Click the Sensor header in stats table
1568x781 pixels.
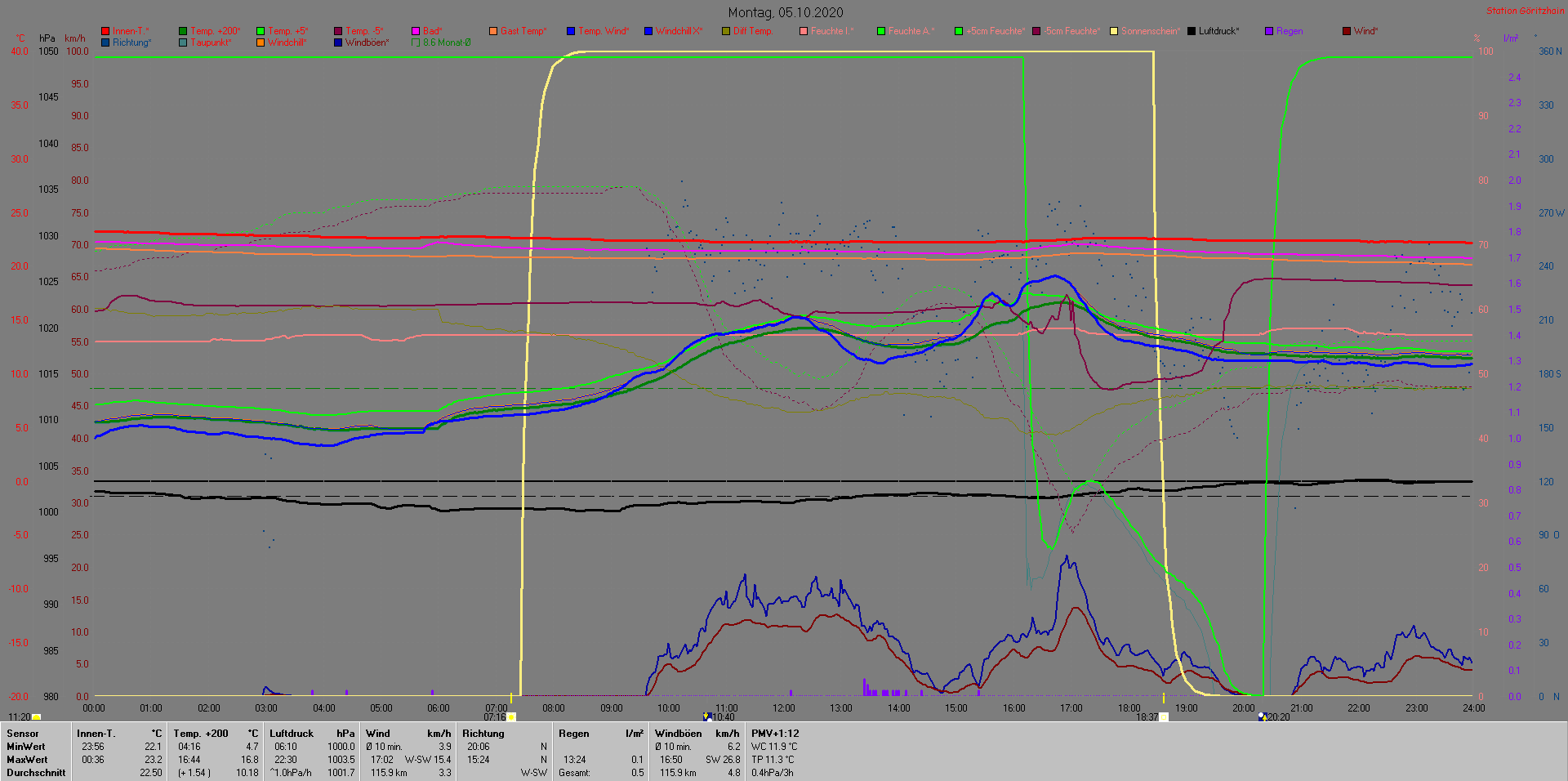(23, 734)
